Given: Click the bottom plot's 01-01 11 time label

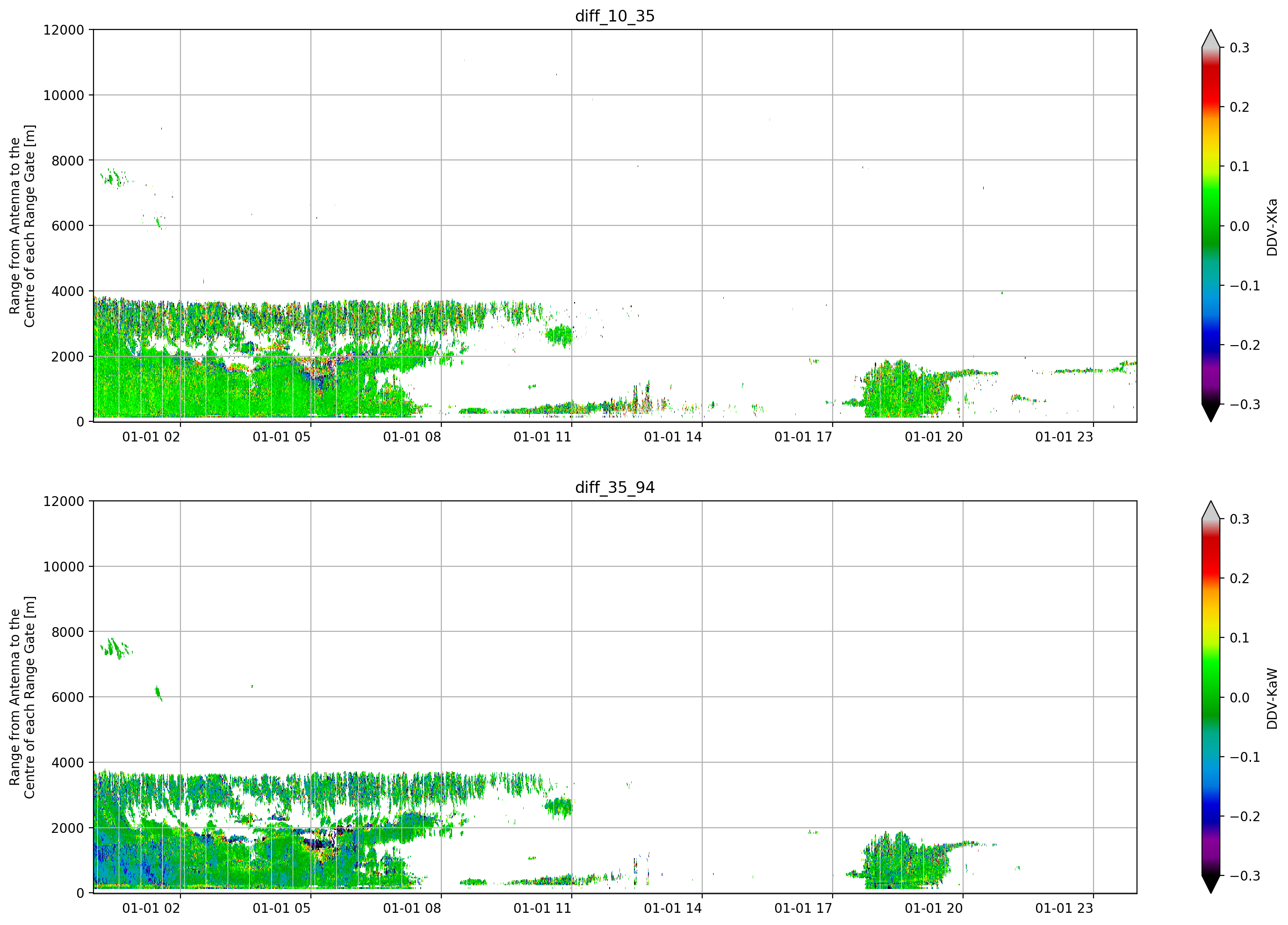Looking at the screenshot, I should tap(542, 908).
